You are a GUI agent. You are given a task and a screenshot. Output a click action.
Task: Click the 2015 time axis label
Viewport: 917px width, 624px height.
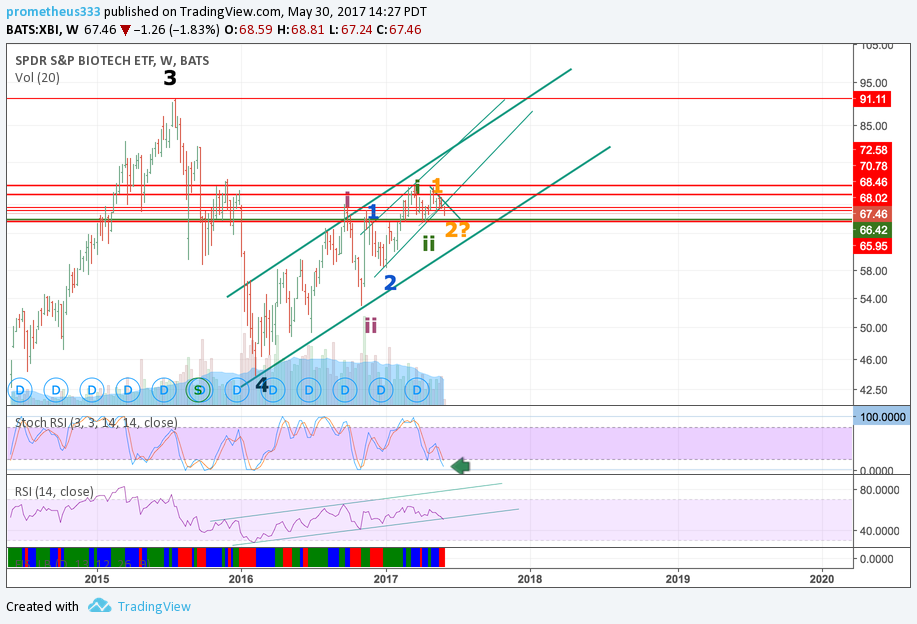click(x=97, y=579)
